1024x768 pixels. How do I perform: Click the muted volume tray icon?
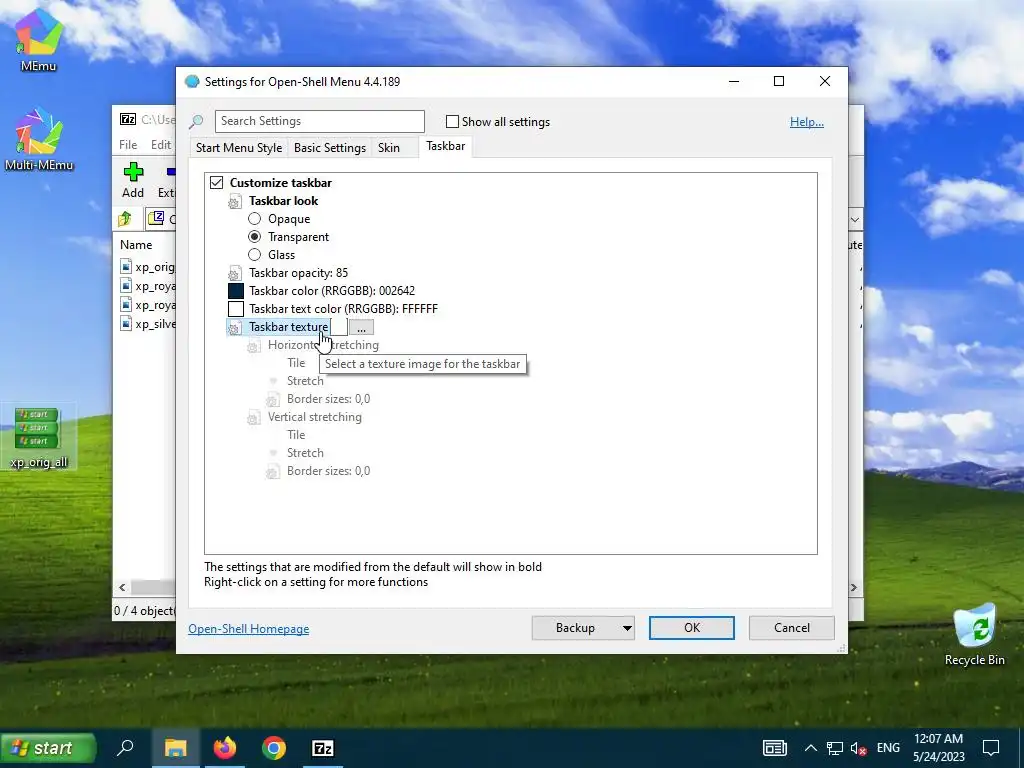coord(859,748)
